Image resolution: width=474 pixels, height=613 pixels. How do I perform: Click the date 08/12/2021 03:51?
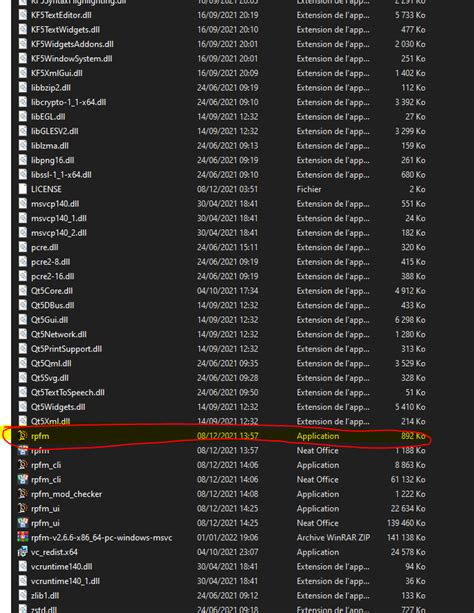[228, 189]
